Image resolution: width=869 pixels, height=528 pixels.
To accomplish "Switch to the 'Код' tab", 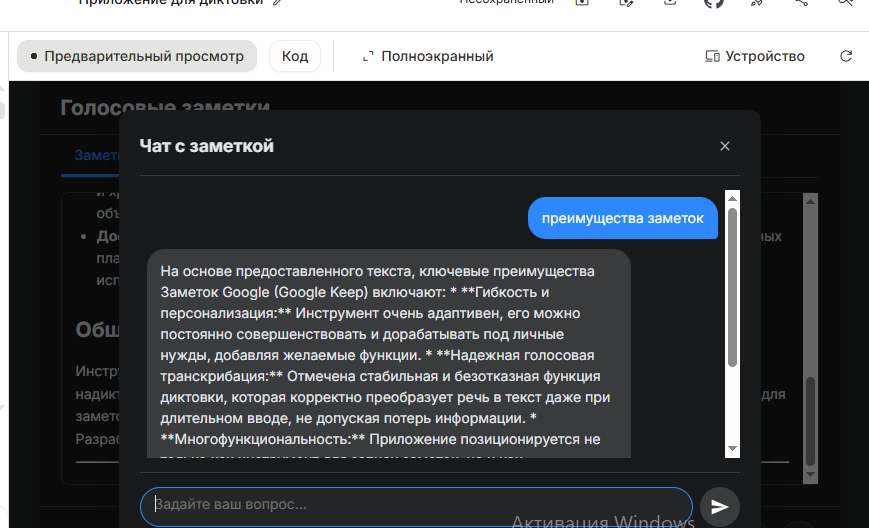I will pos(295,56).
